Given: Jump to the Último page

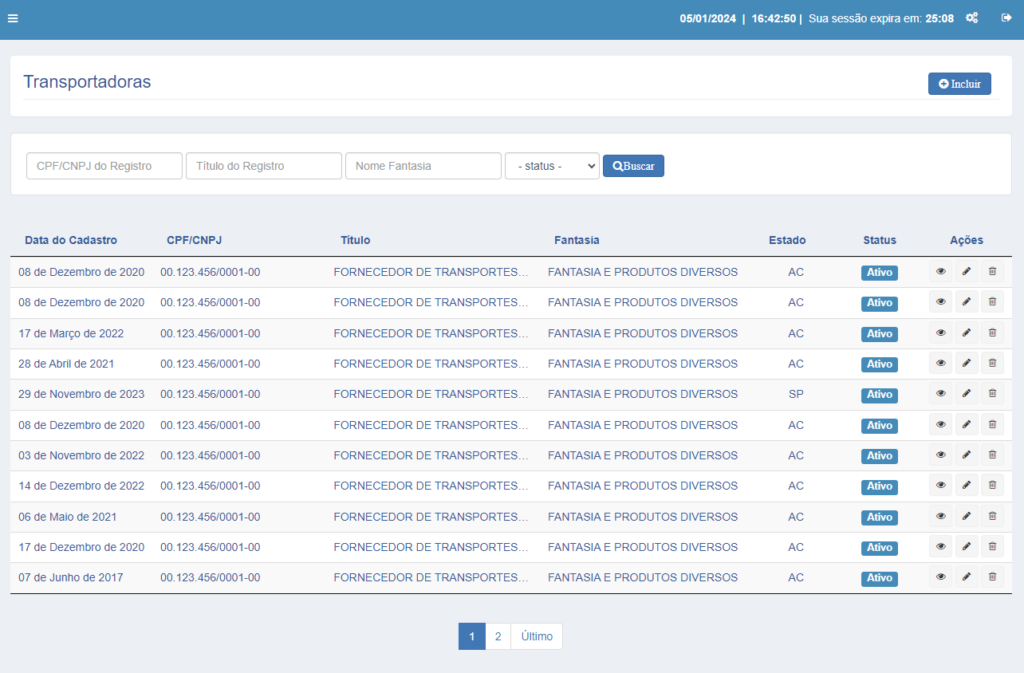Looking at the screenshot, I should coord(537,636).
